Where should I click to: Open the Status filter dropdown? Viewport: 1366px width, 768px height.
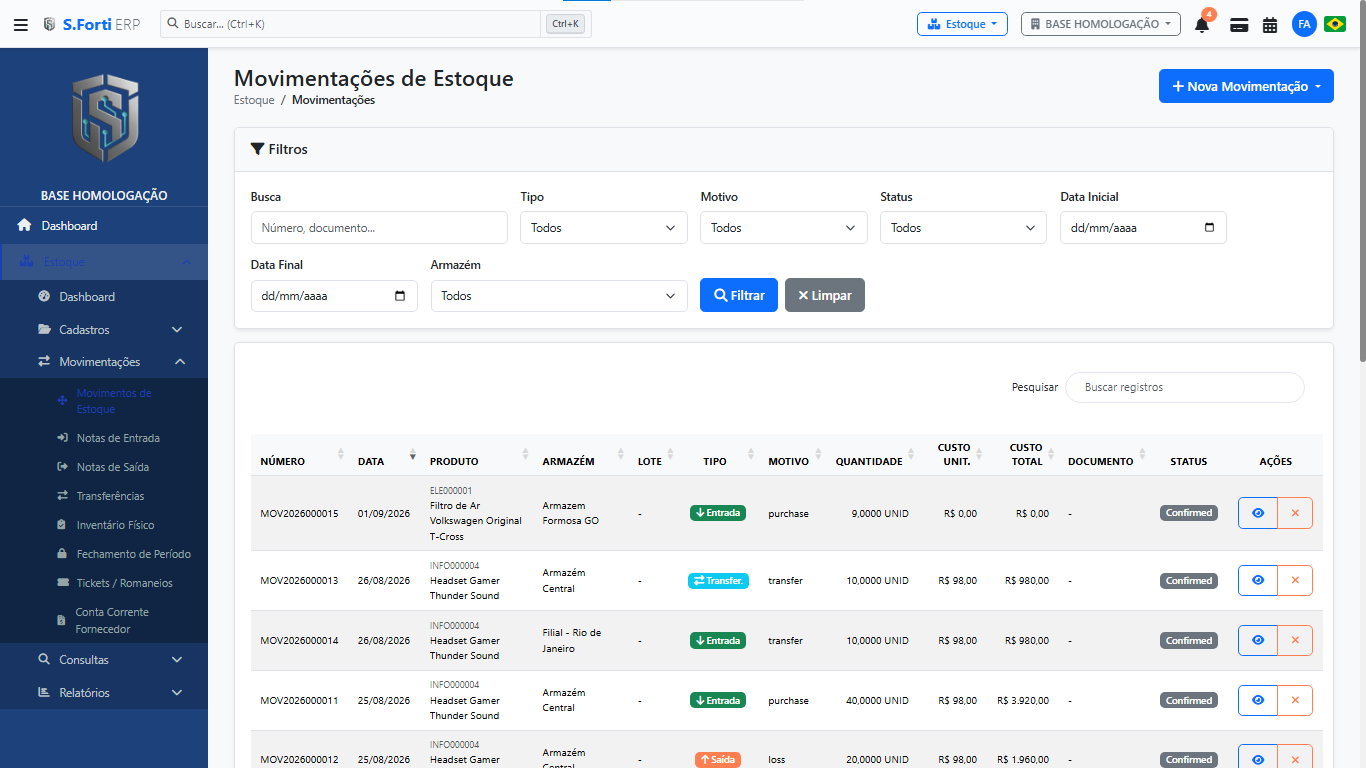coord(963,228)
